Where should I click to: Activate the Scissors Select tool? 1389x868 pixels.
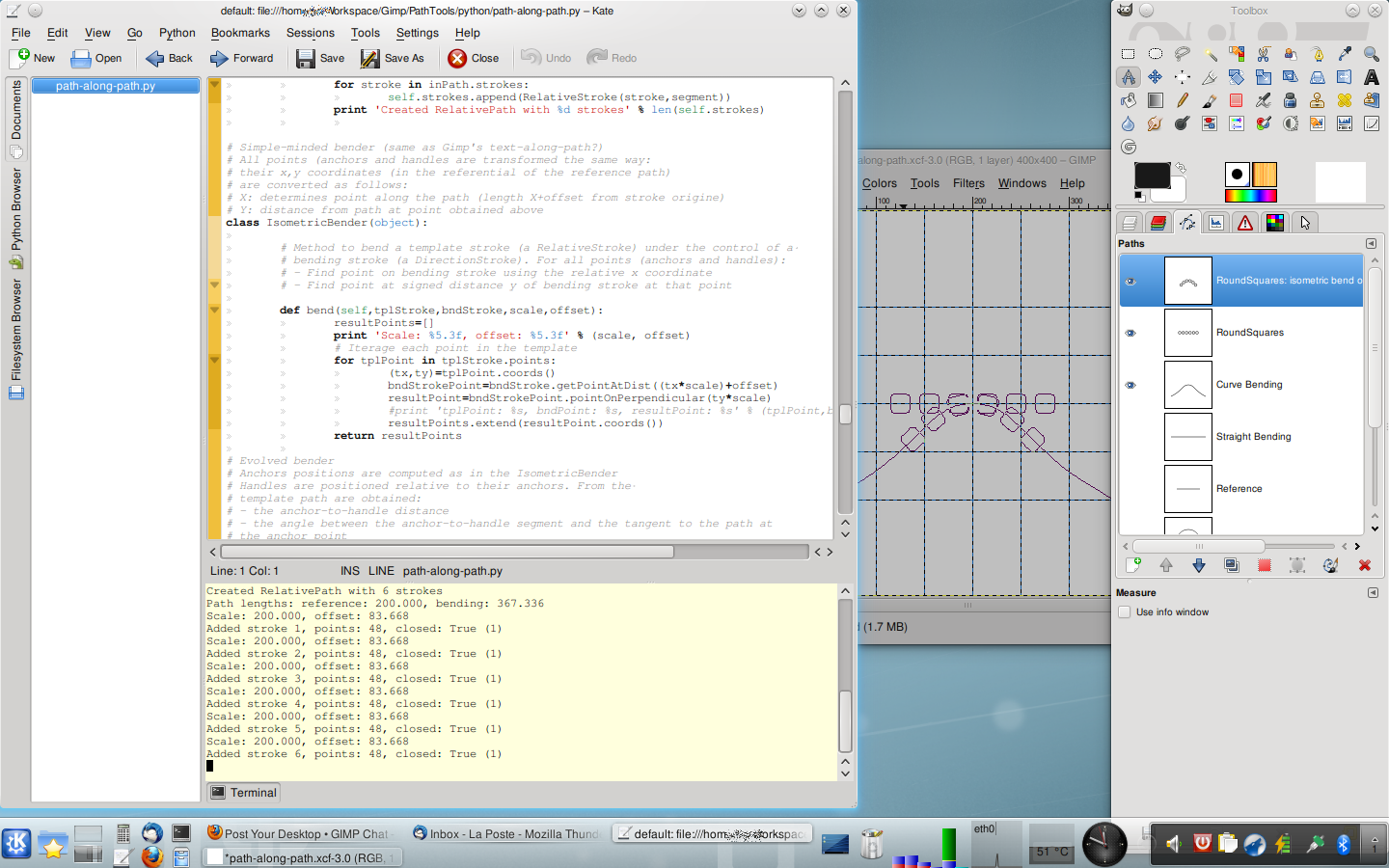1264,54
